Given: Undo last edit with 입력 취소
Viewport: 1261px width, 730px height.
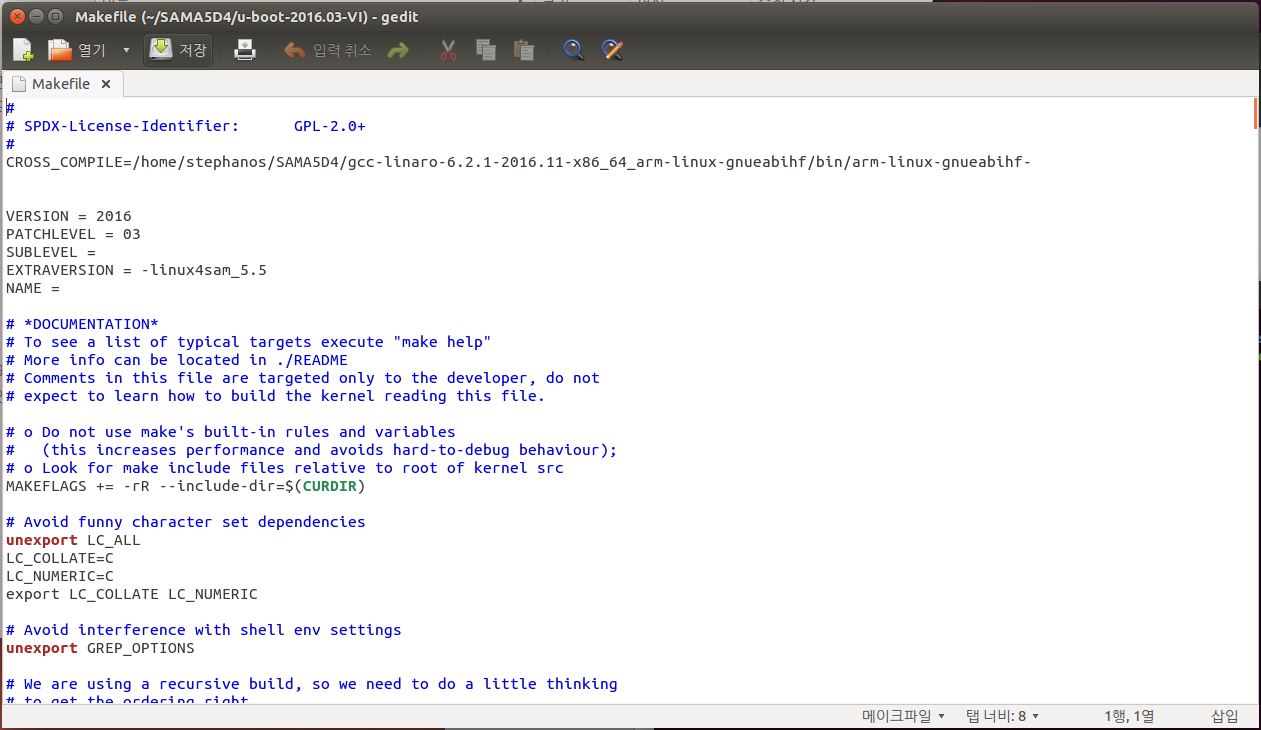Looking at the screenshot, I should tap(328, 50).
